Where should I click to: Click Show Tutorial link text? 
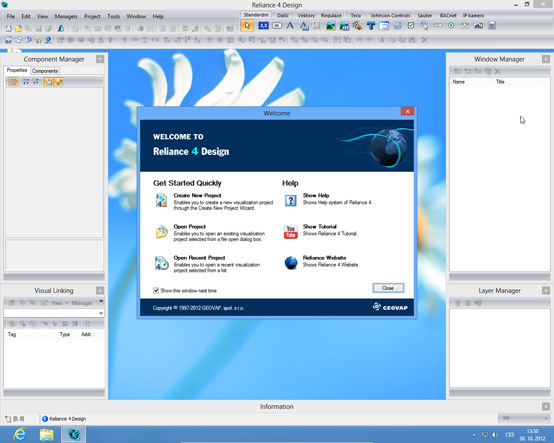[319, 226]
